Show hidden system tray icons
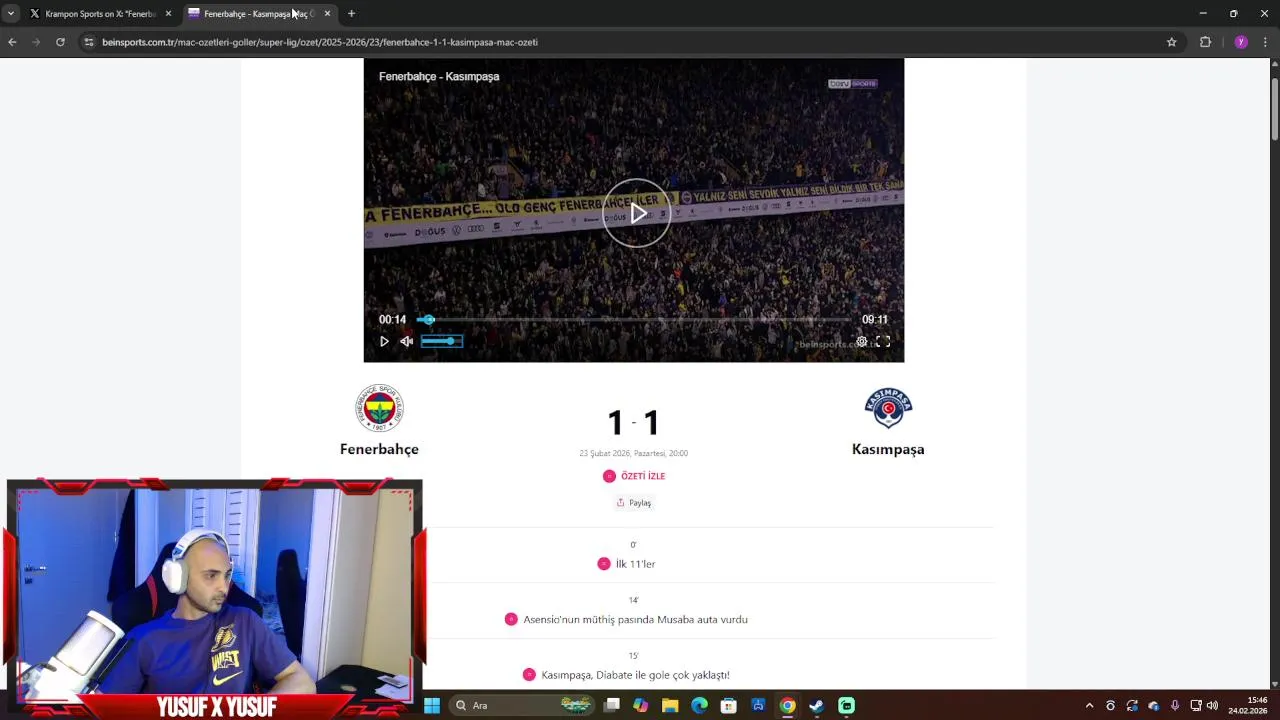This screenshot has width=1280, height=720. click(x=1089, y=705)
